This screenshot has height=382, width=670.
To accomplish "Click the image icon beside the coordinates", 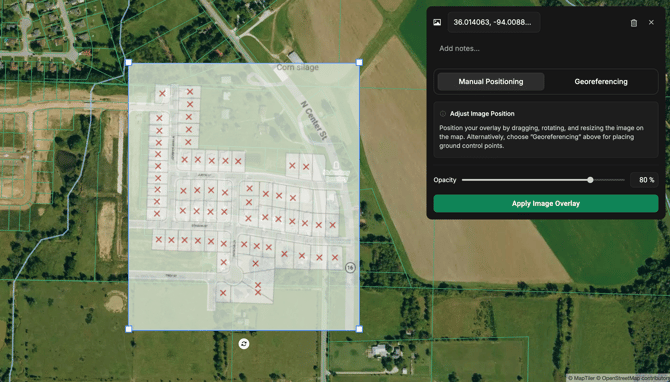I will [x=437, y=22].
